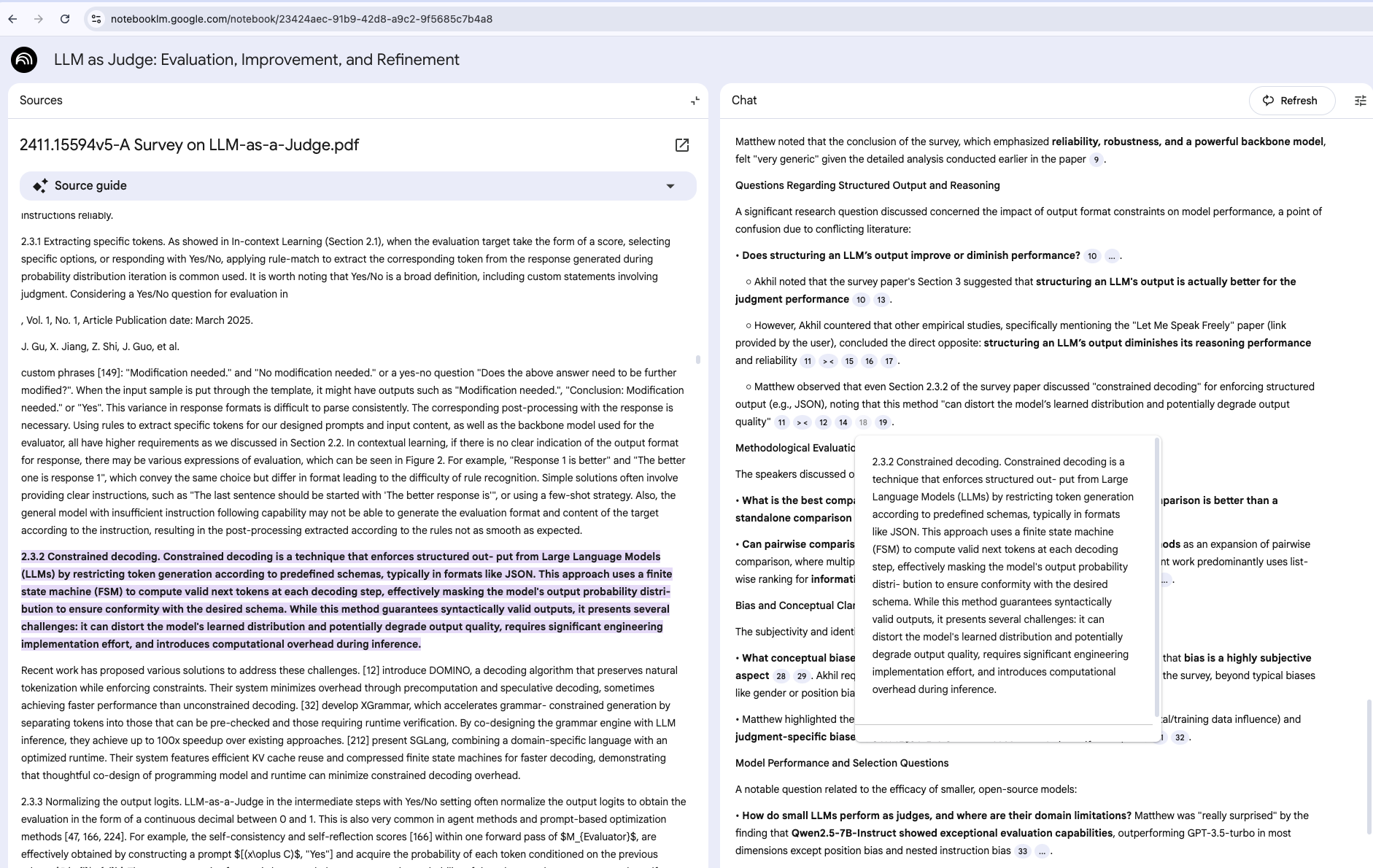Image resolution: width=1373 pixels, height=868 pixels.
Task: Open the survey PDF in new tab
Action: (x=681, y=145)
